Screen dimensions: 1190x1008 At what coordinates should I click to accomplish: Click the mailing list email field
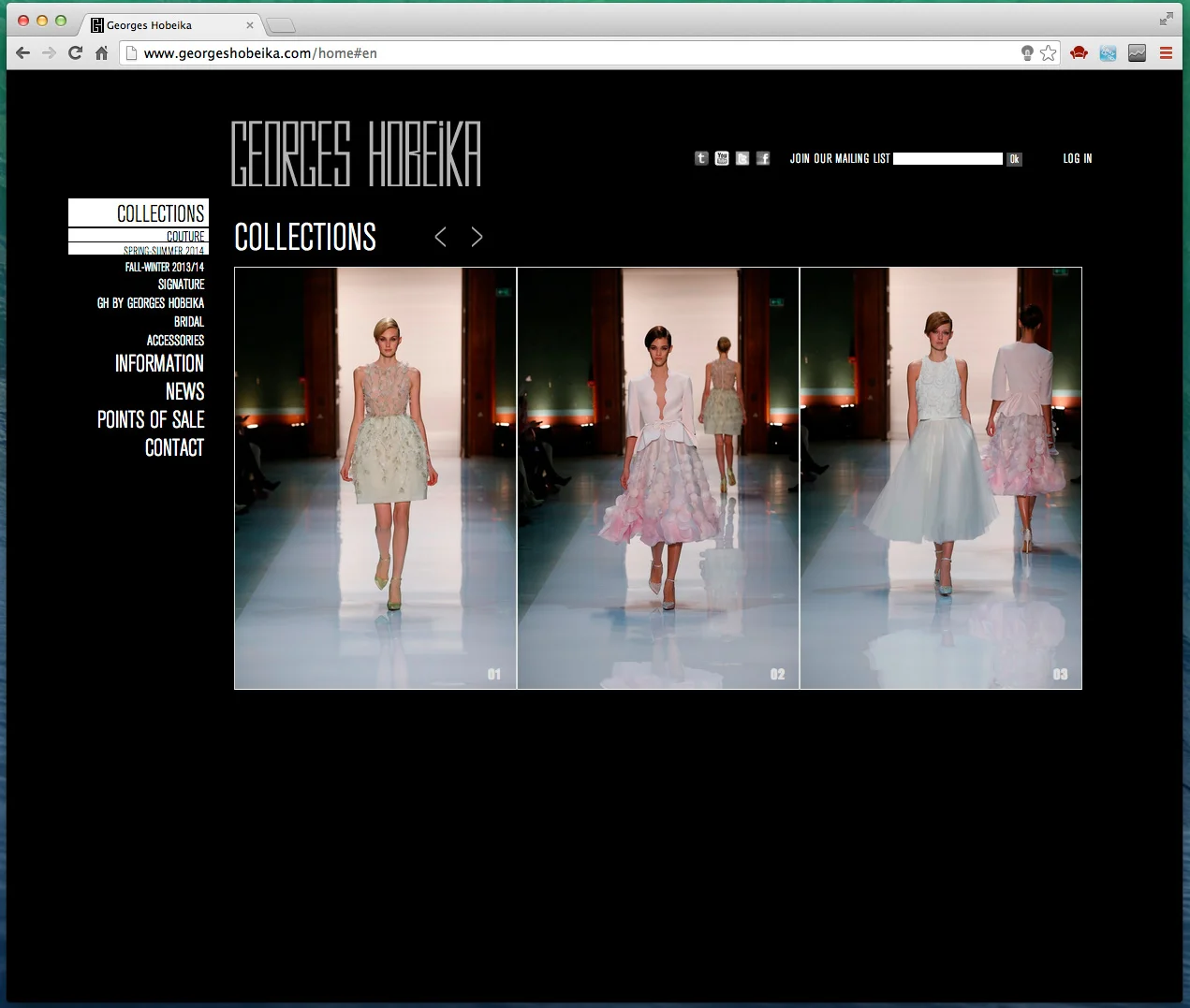tap(948, 159)
